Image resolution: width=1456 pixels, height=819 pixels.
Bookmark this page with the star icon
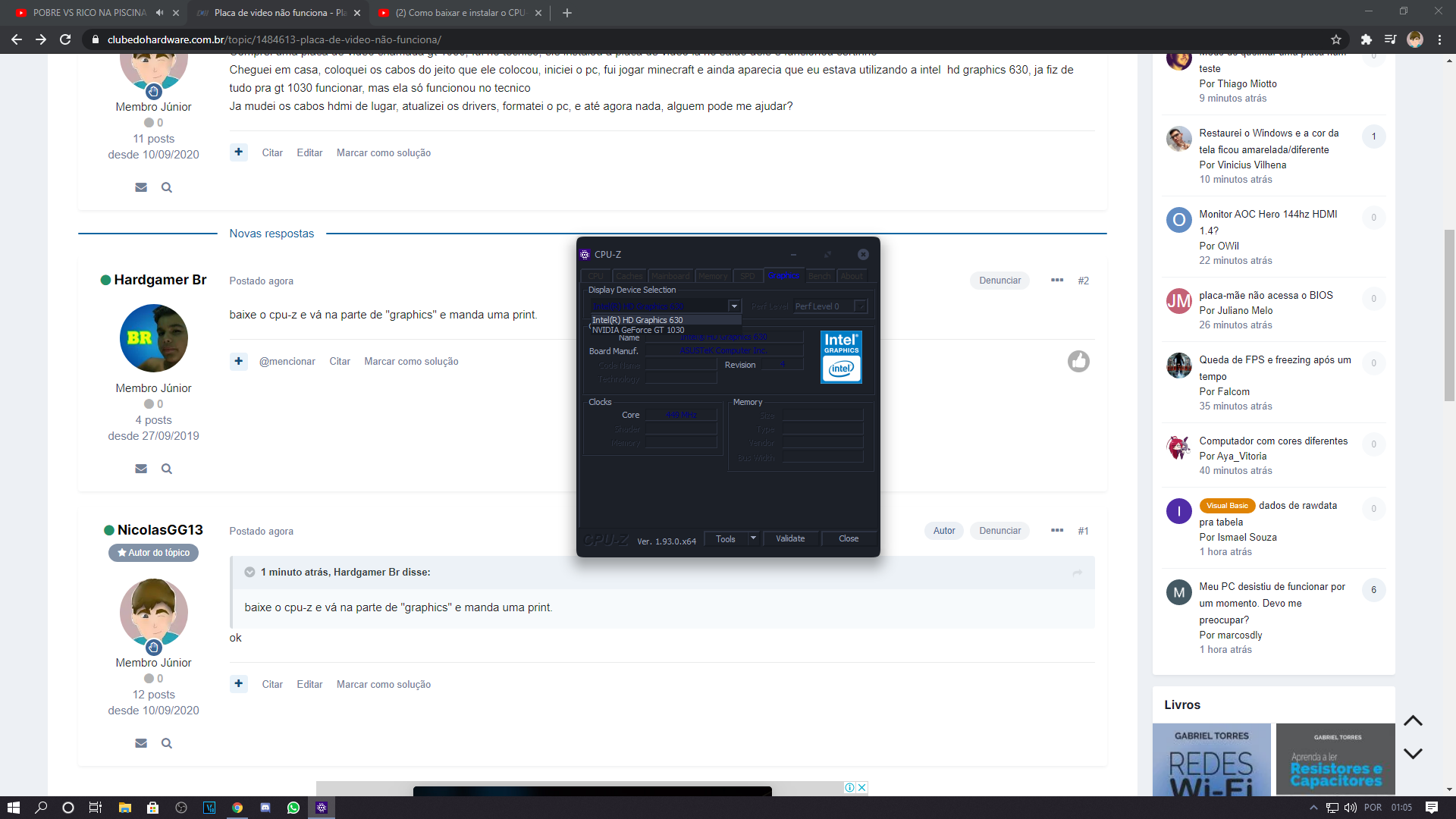pos(1336,39)
